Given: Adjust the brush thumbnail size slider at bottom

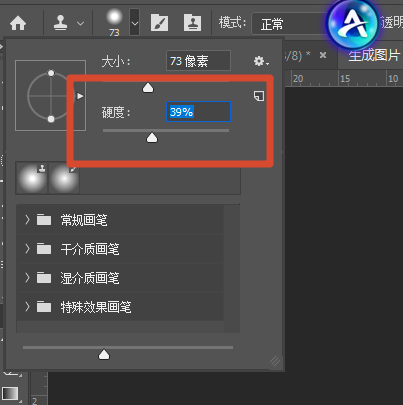Looking at the screenshot, I should pos(104,355).
